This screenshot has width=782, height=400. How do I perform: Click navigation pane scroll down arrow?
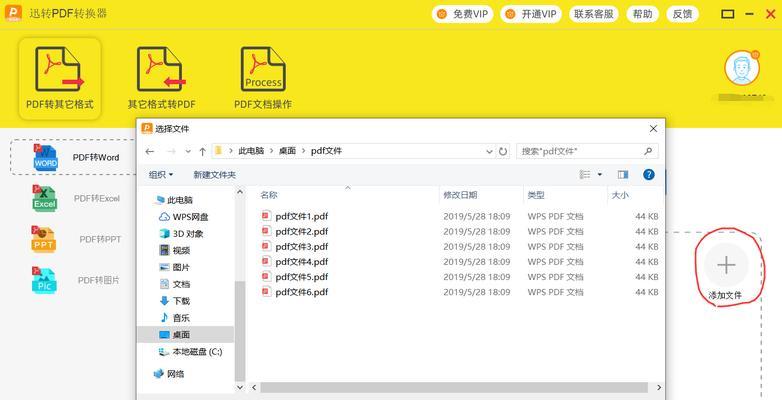[x=240, y=387]
